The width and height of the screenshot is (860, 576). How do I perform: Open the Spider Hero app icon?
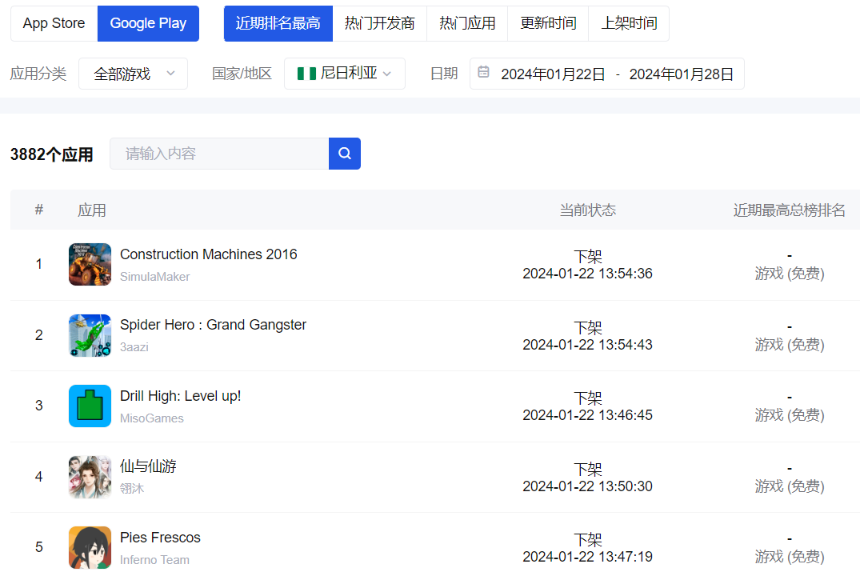pos(90,335)
